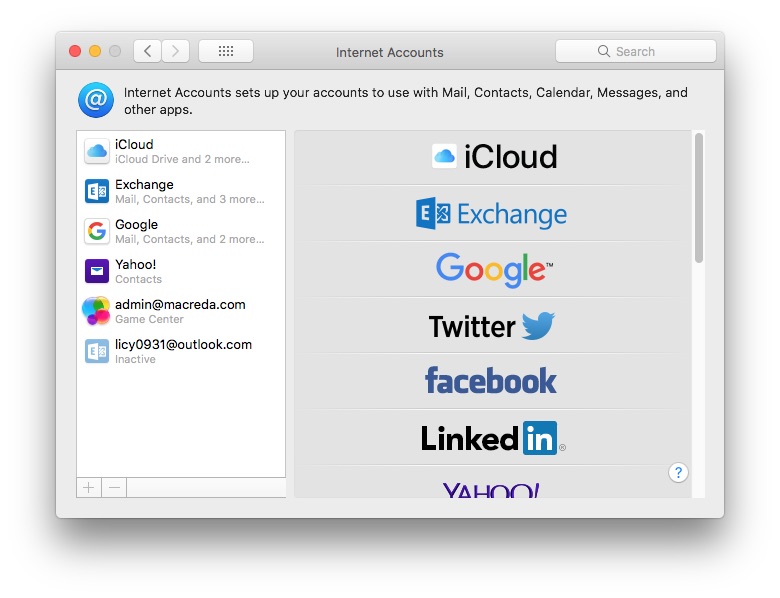Click the Yahoo! purple mail icon
This screenshot has height=598, width=780.
pyautogui.click(x=97, y=271)
